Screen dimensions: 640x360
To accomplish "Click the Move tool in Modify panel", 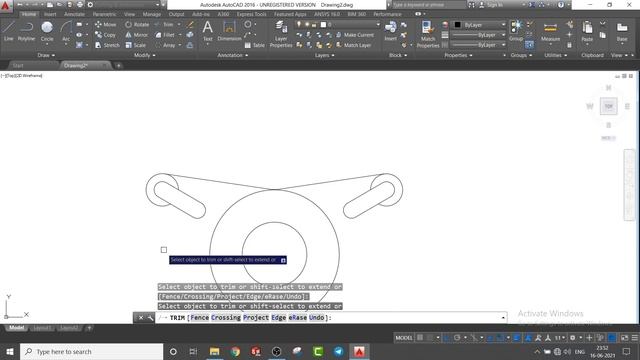I will coord(105,24).
